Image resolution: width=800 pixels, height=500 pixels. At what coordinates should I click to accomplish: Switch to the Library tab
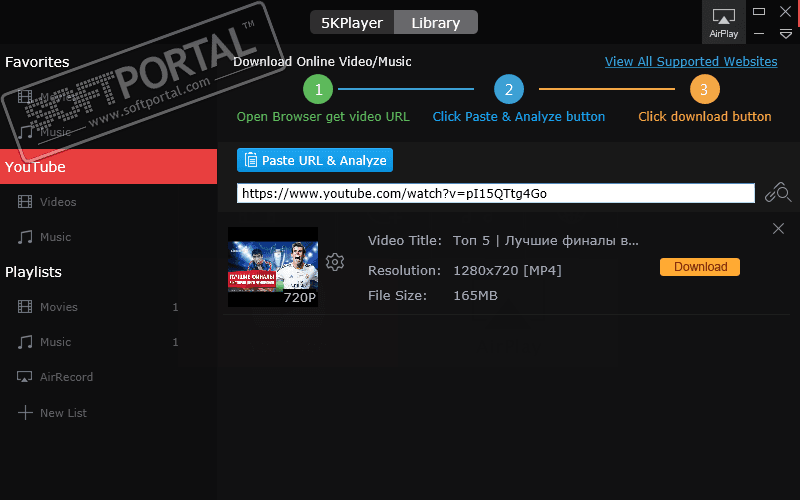(436, 22)
